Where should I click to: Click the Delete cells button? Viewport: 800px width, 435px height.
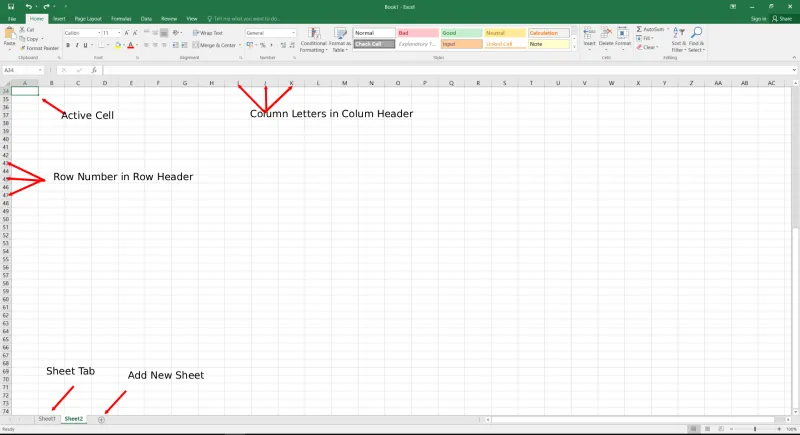606,39
